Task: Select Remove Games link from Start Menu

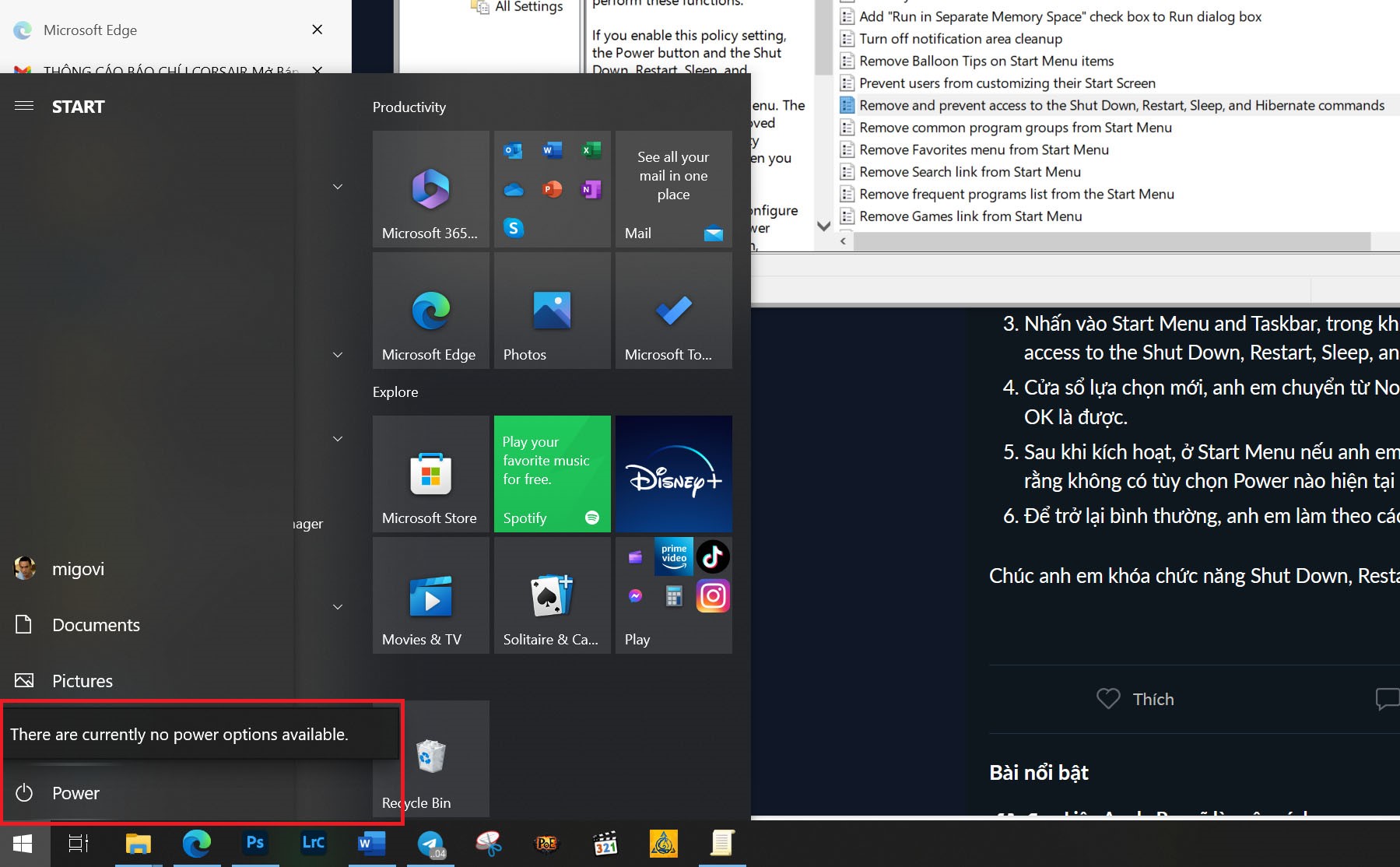Action: (x=970, y=216)
